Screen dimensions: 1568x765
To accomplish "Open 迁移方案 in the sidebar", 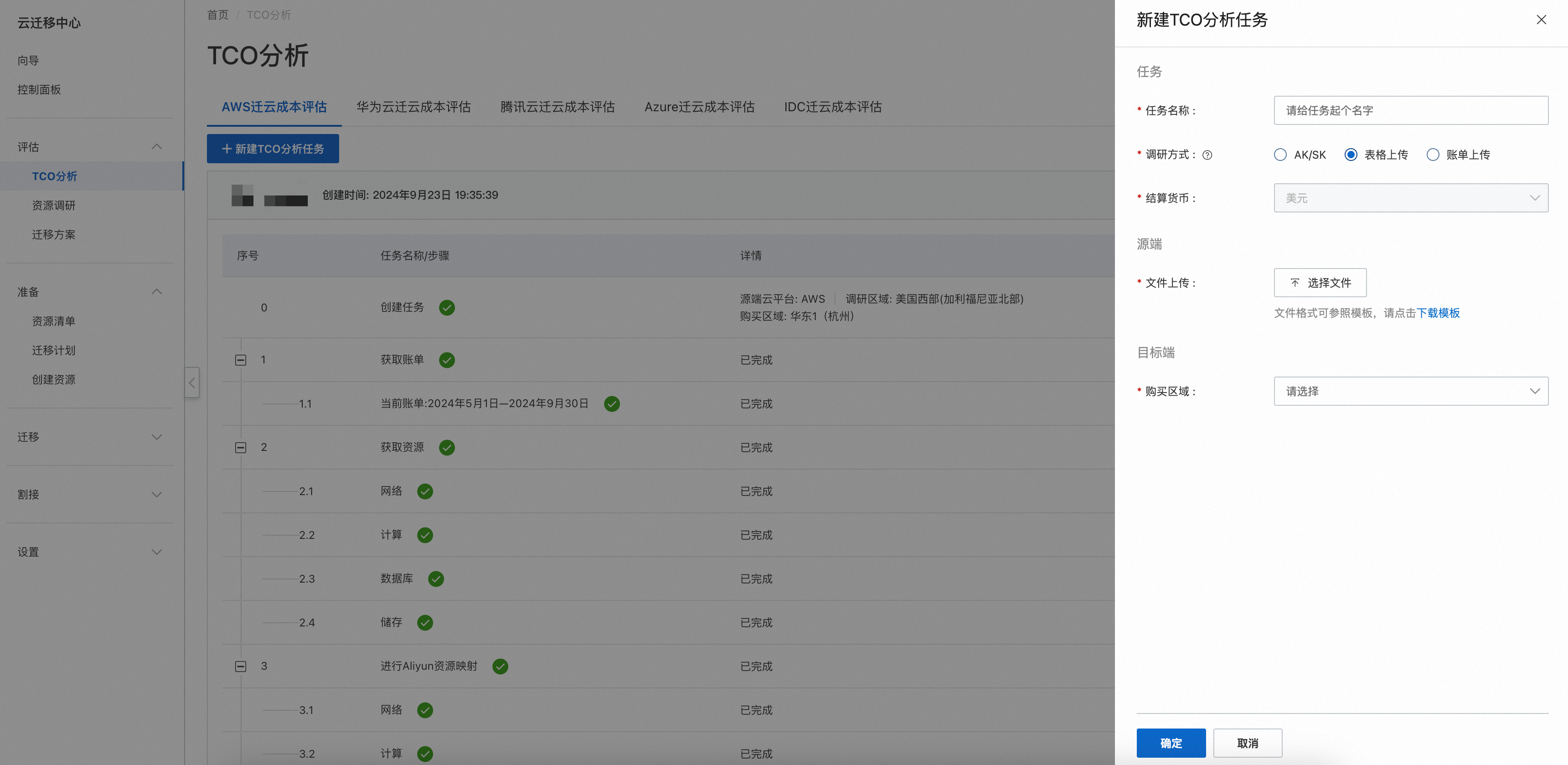I will pos(54,234).
